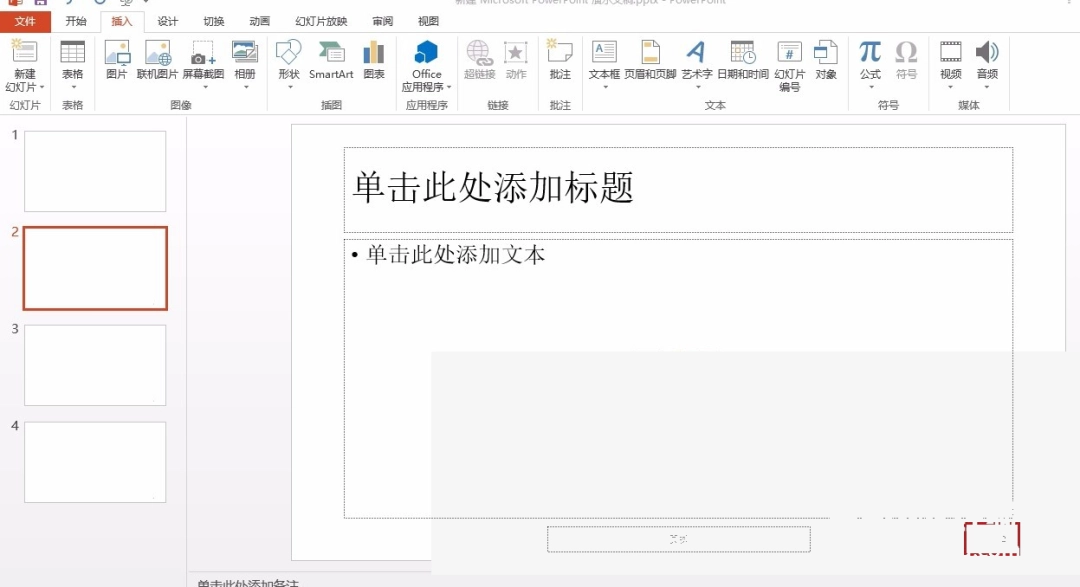Screen dimensions: 1080x587
Task: Insert a video (视频)
Action: pyautogui.click(x=951, y=52)
